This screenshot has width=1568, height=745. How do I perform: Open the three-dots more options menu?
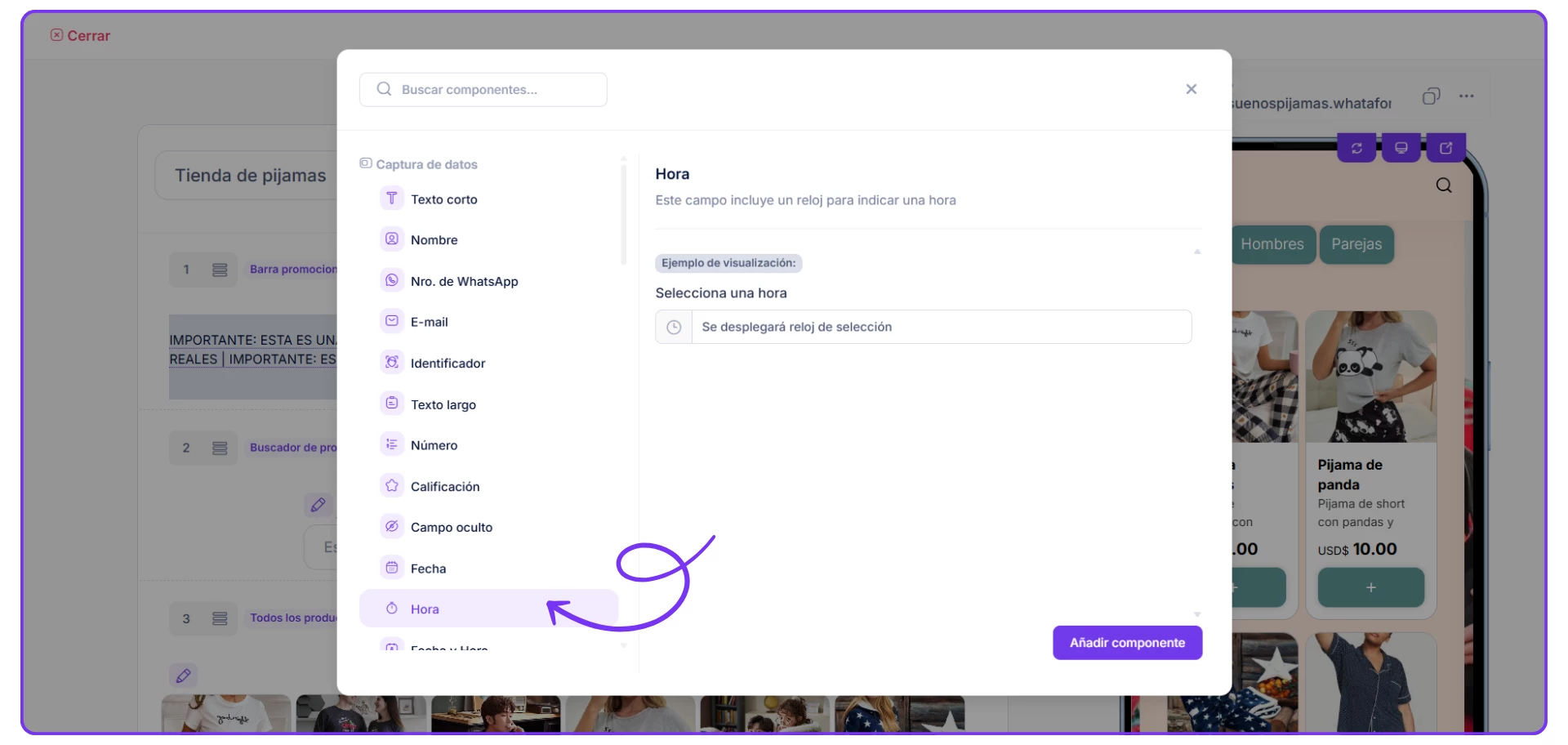point(1467,96)
